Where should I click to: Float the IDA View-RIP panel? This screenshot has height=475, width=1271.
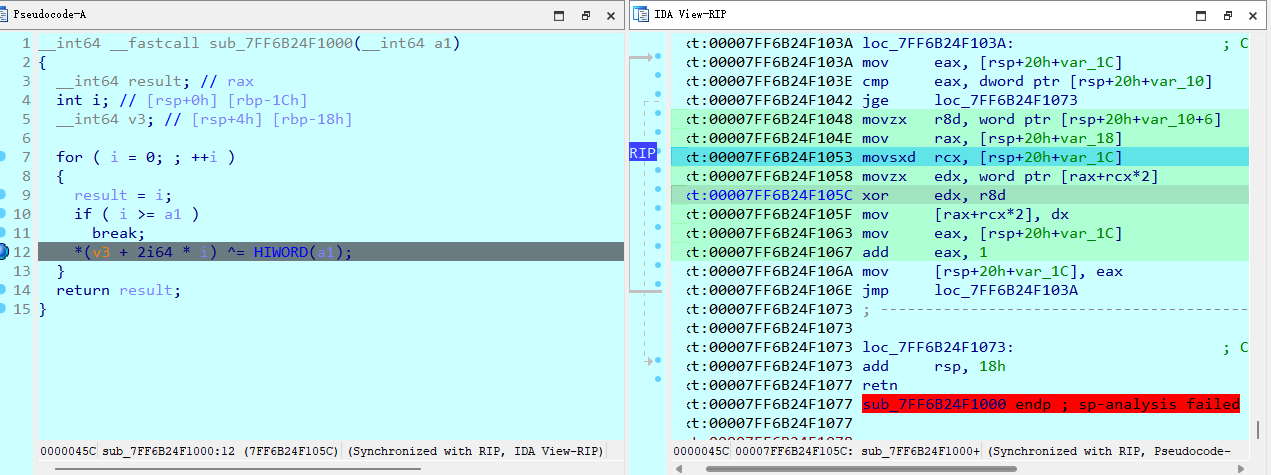tap(1227, 15)
